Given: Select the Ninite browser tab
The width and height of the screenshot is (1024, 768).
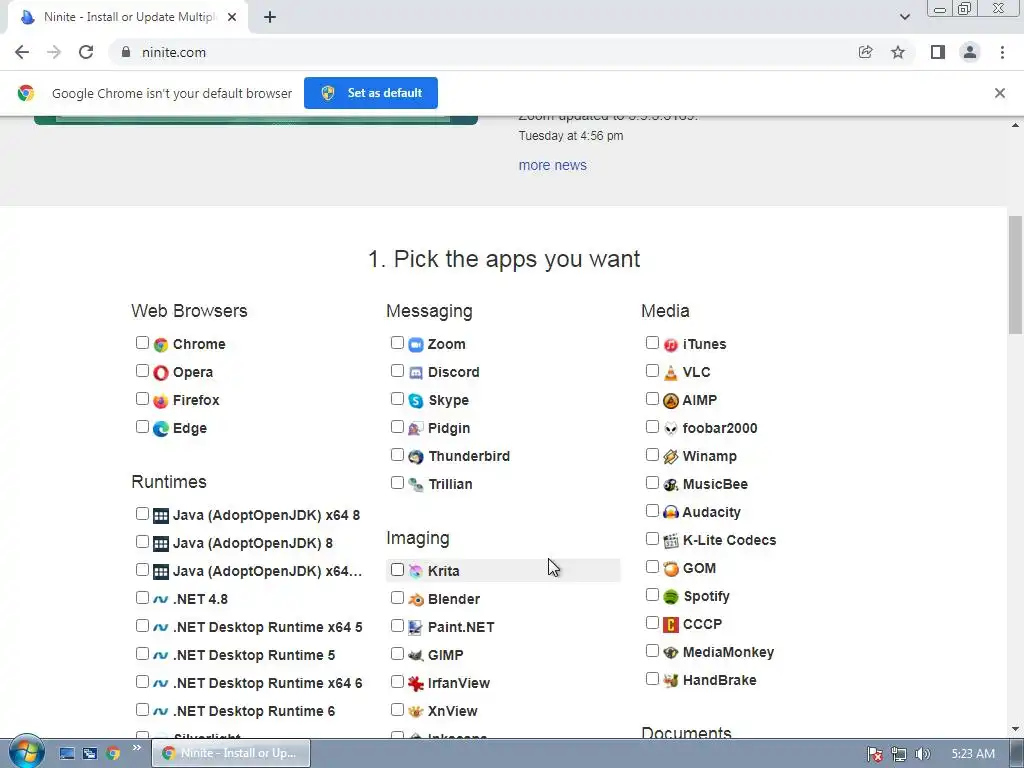Looking at the screenshot, I should coord(128,18).
